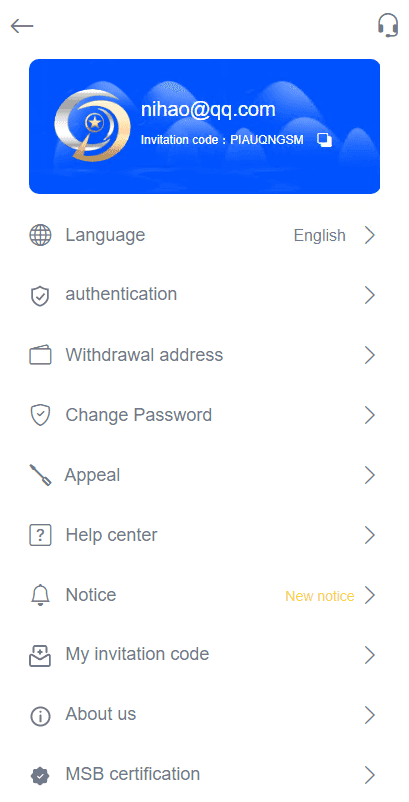Click the Withdrawal address wallet icon
Image resolution: width=409 pixels, height=802 pixels.
tap(40, 355)
